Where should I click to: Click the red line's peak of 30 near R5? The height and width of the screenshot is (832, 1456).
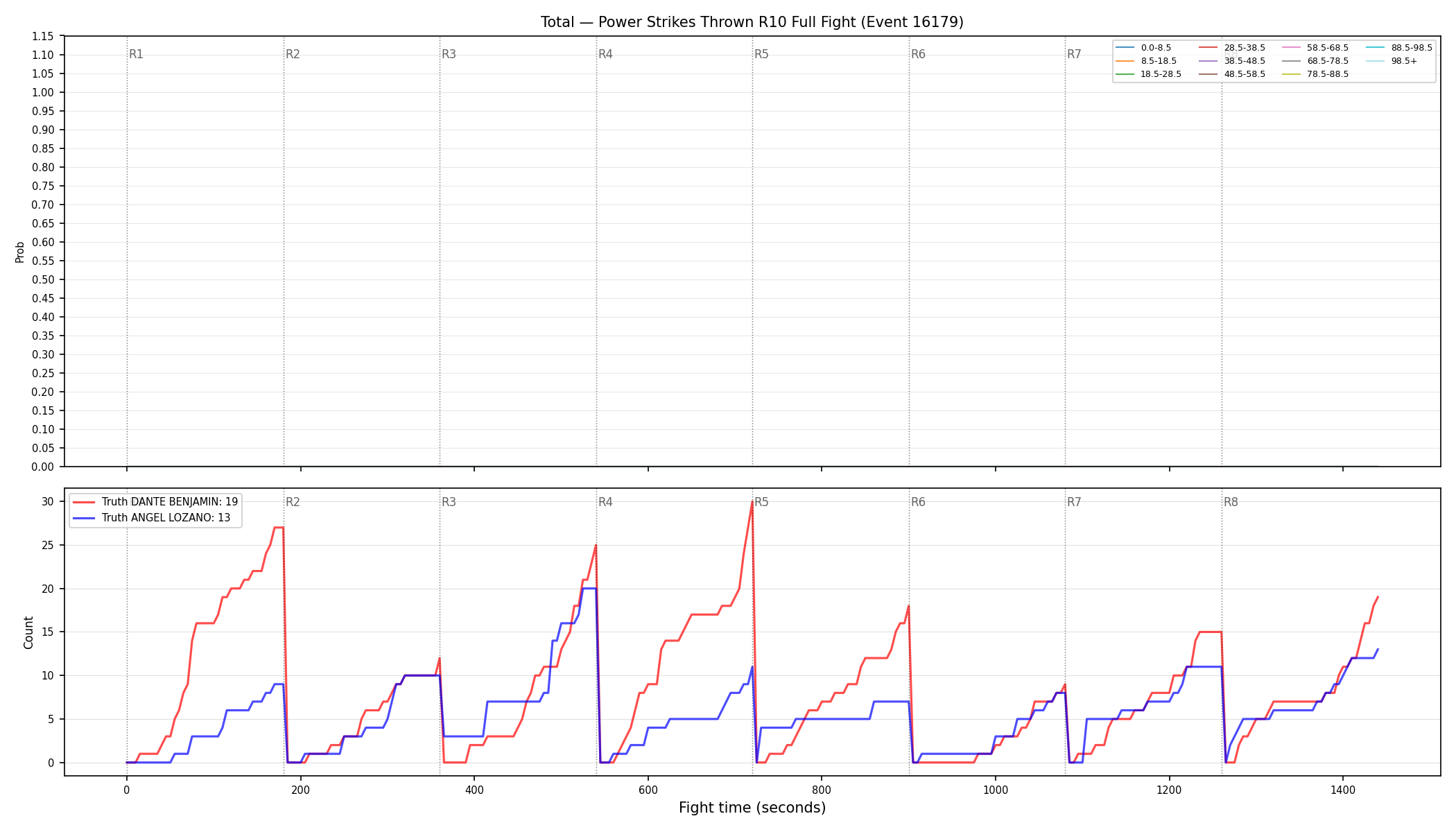click(752, 502)
